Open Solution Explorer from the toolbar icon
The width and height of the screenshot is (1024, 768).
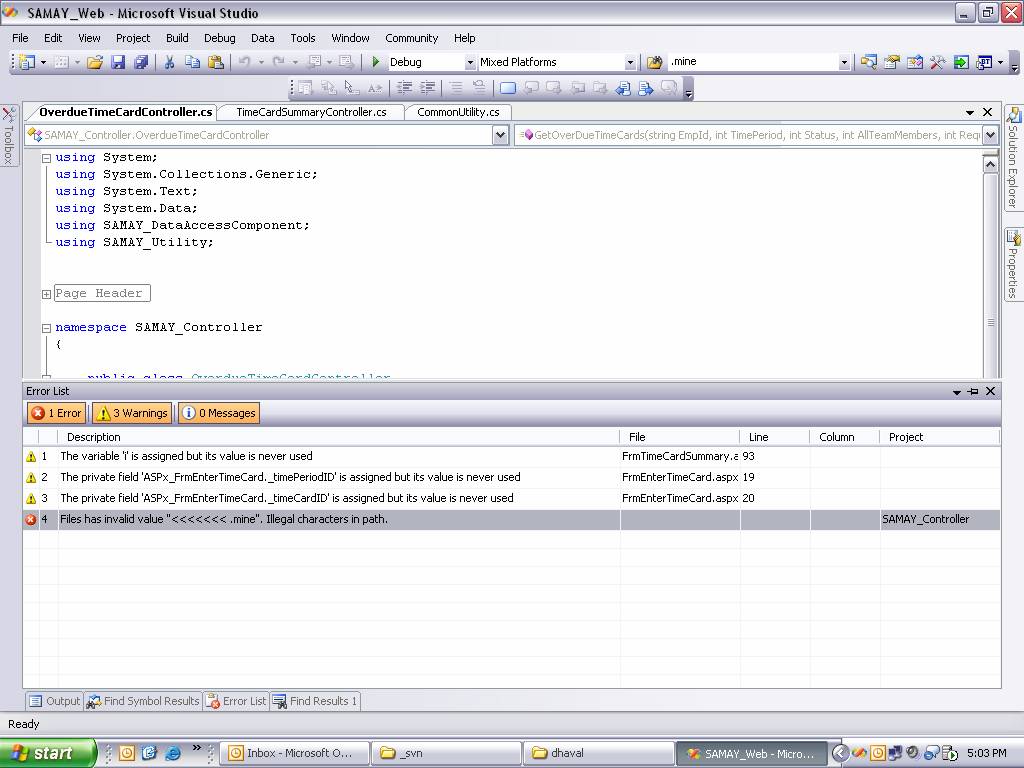tap(869, 62)
